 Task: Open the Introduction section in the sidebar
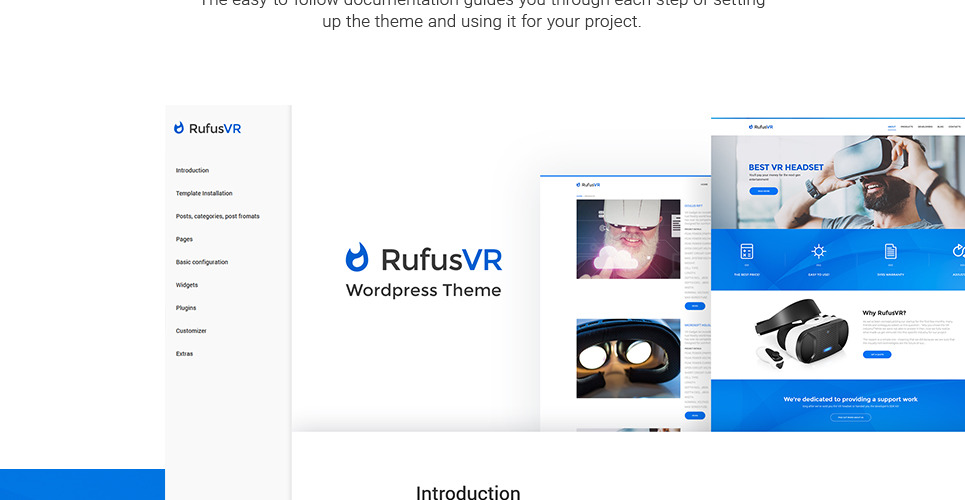[192, 171]
